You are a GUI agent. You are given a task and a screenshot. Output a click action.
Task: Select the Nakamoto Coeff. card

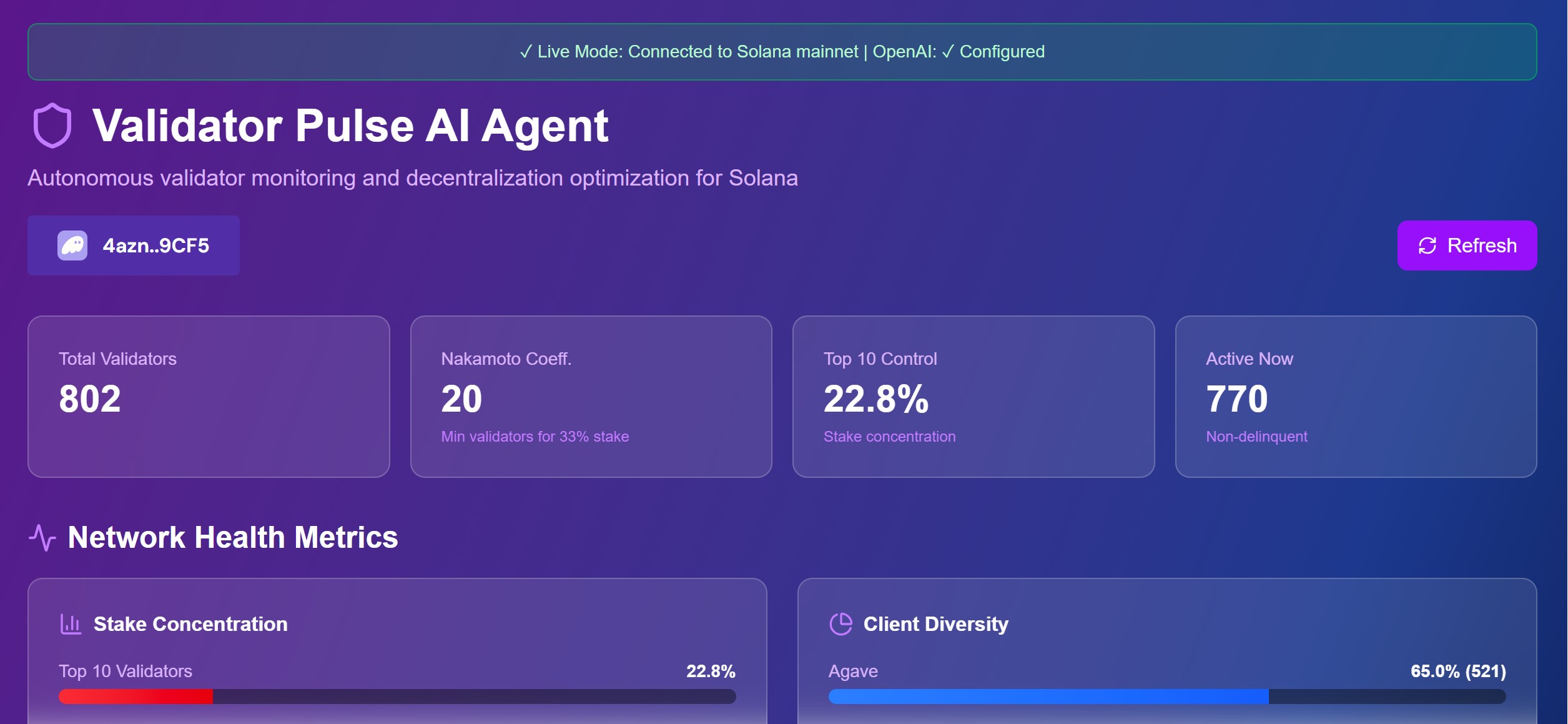coord(591,397)
